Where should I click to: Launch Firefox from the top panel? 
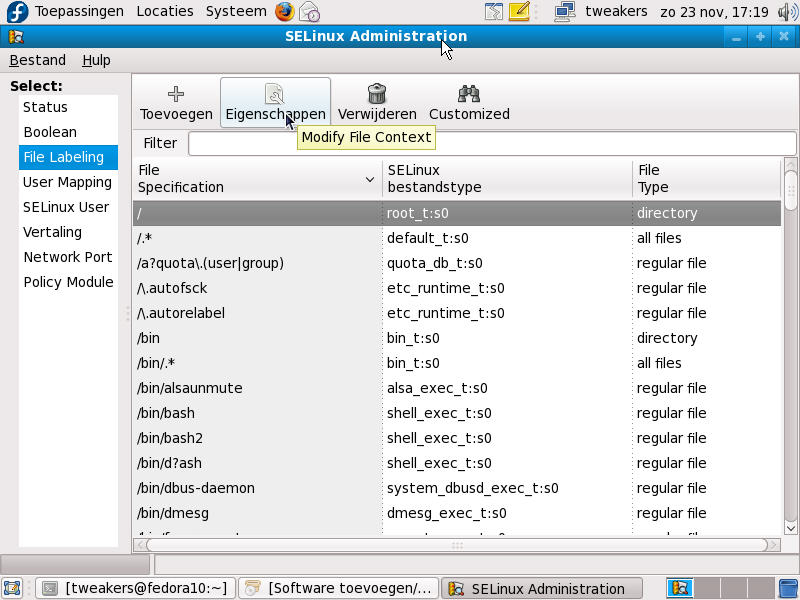click(285, 11)
